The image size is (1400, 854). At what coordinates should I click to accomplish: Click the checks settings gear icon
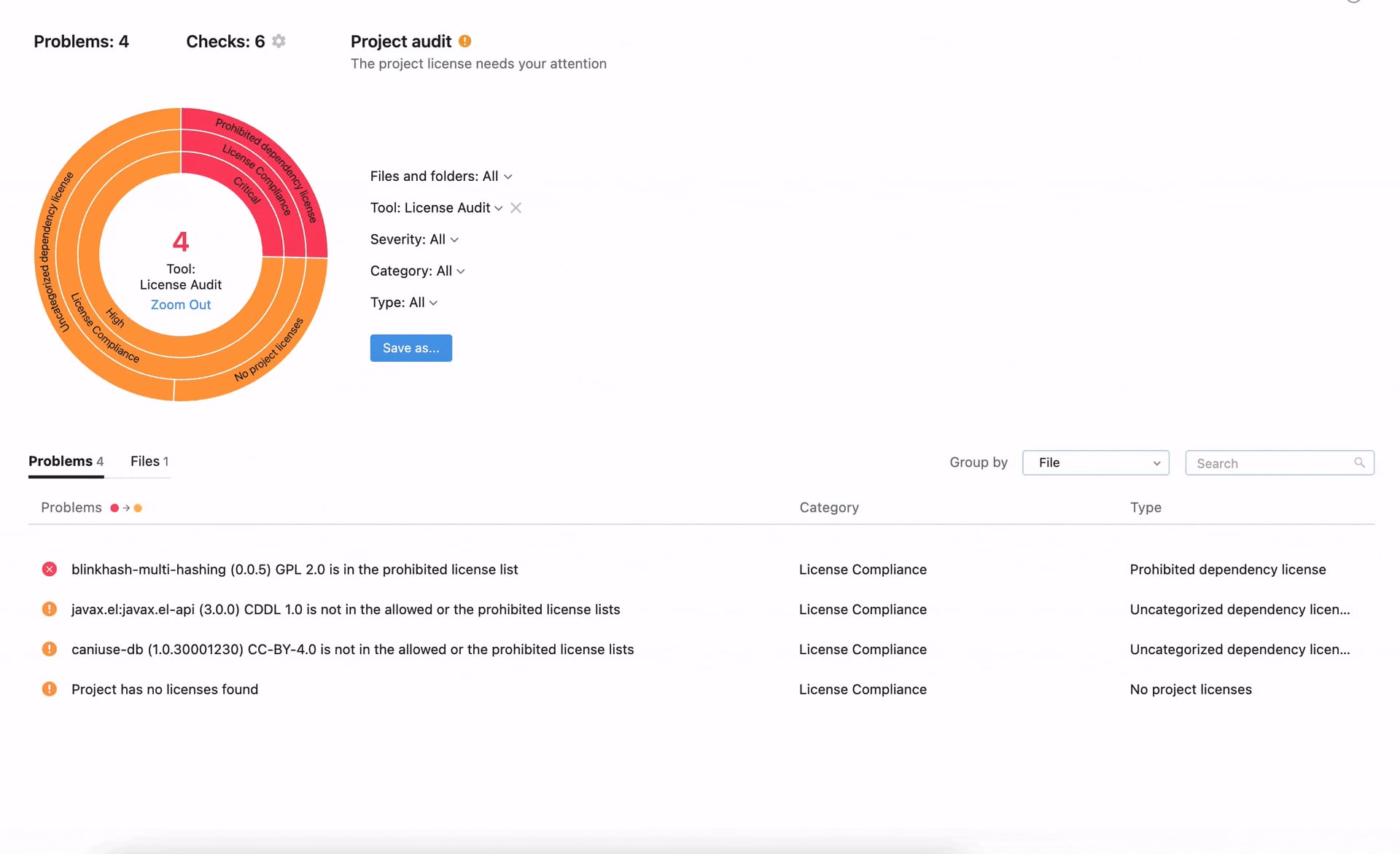point(279,41)
